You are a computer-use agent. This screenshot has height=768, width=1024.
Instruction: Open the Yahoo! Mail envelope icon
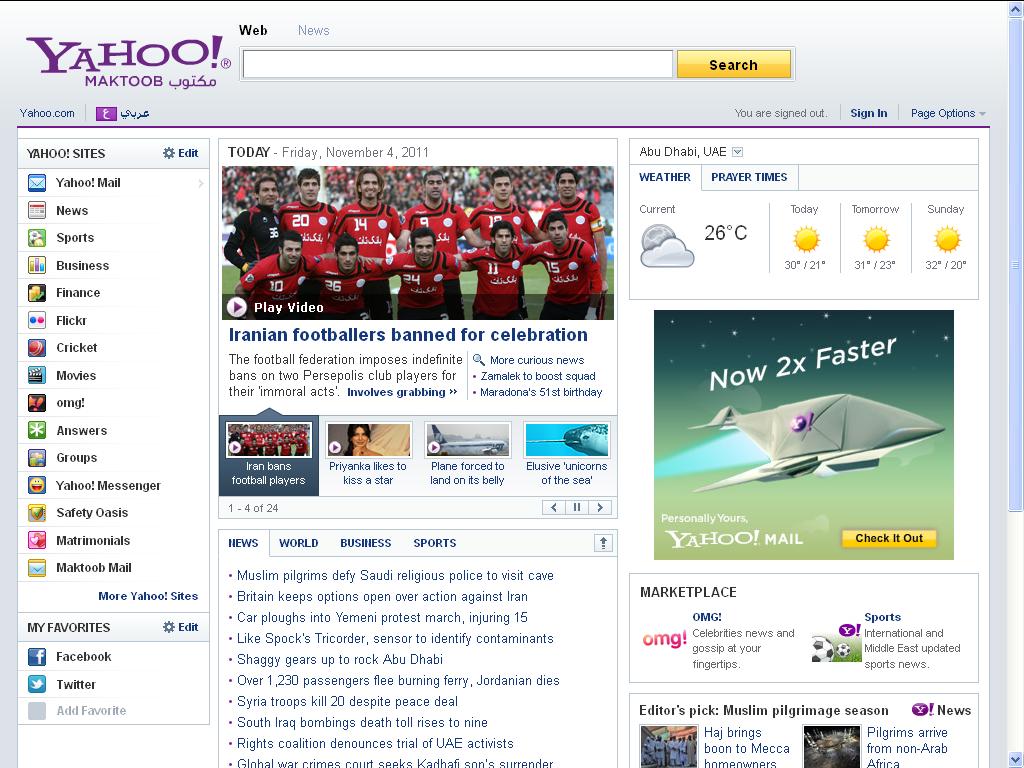coord(37,183)
